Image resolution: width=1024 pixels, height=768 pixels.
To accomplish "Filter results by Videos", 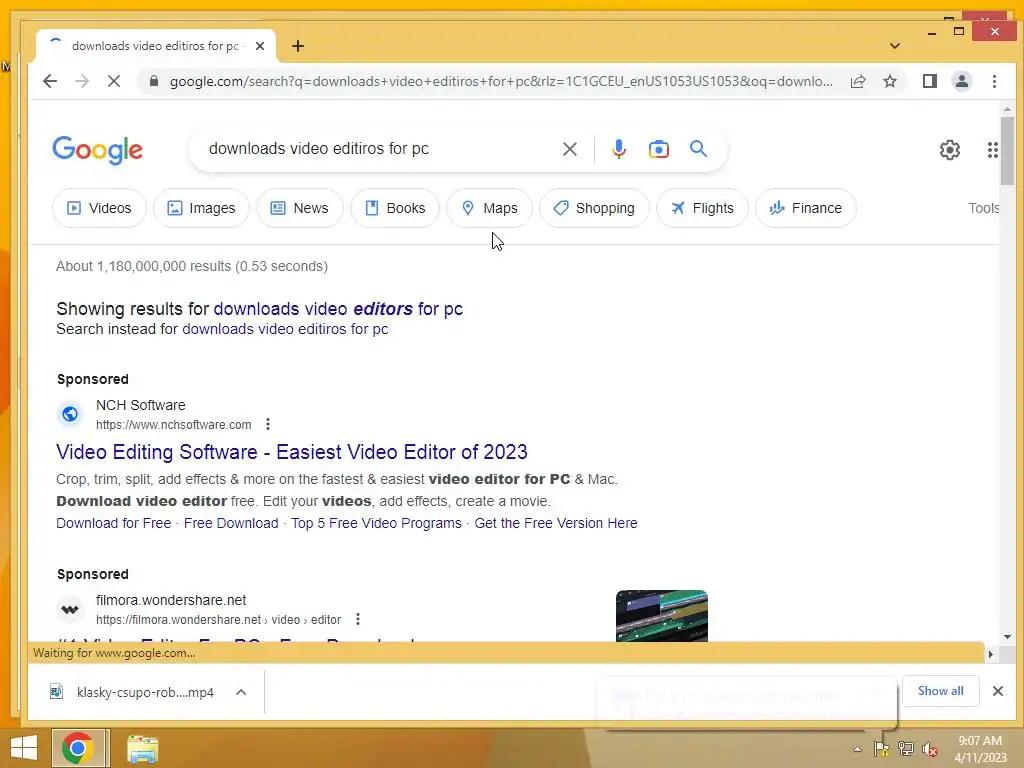I will [x=99, y=208].
